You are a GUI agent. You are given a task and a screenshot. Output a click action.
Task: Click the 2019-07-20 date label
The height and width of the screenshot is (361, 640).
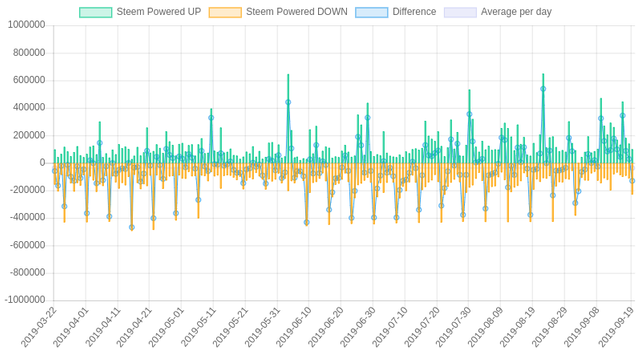point(422,328)
